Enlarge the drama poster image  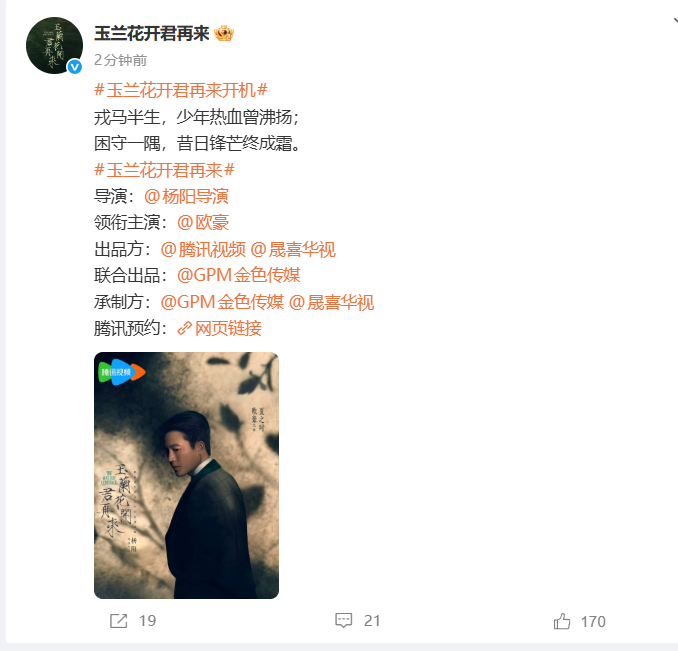(x=186, y=475)
